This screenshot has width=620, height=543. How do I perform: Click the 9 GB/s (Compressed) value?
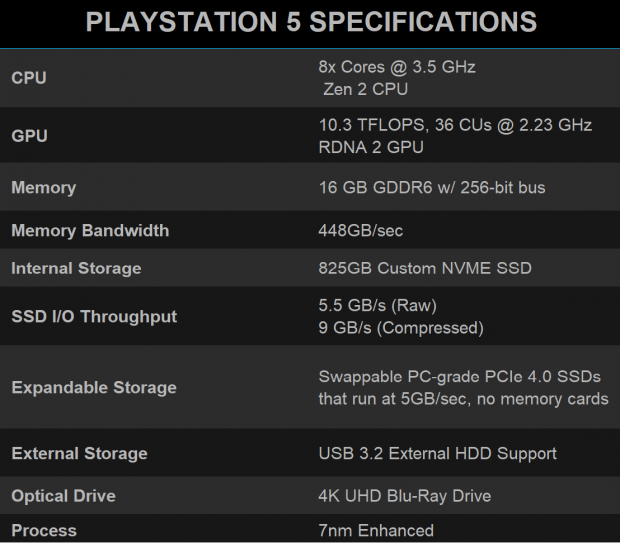[401, 327]
